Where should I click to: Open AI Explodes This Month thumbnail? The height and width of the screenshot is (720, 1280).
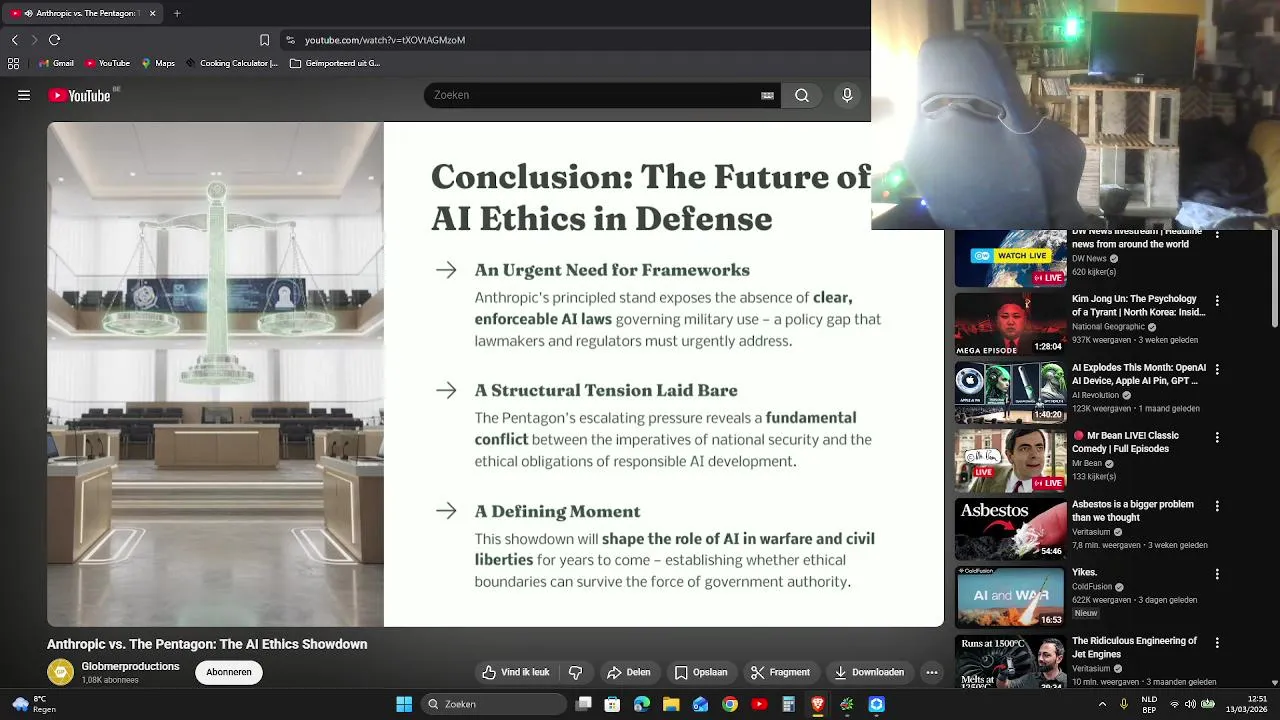click(1010, 392)
